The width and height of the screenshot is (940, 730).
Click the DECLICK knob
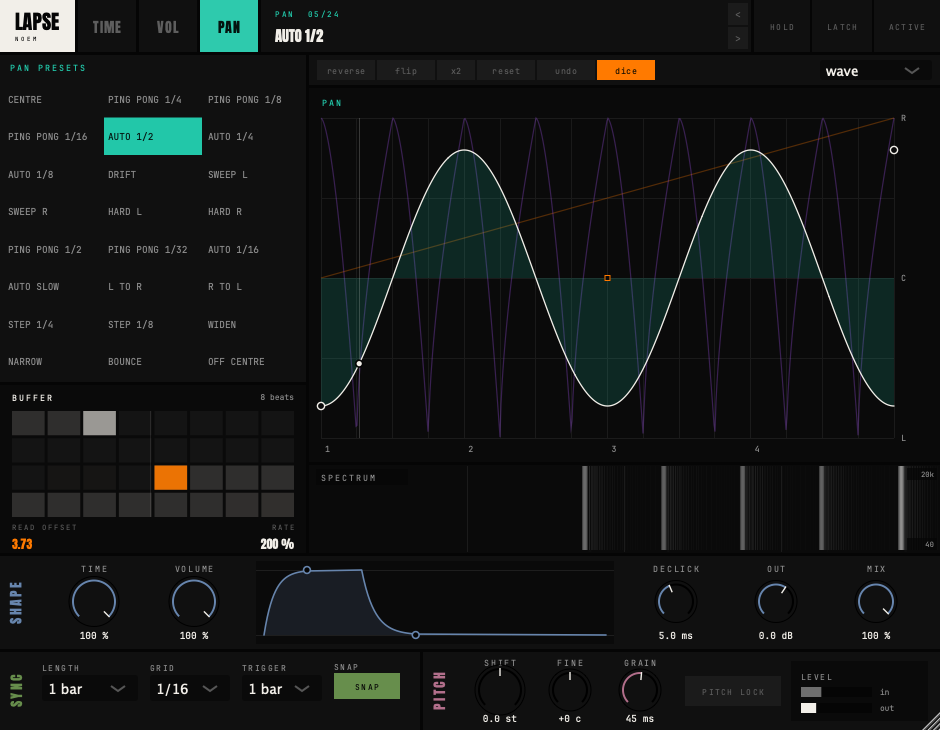pyautogui.click(x=676, y=602)
